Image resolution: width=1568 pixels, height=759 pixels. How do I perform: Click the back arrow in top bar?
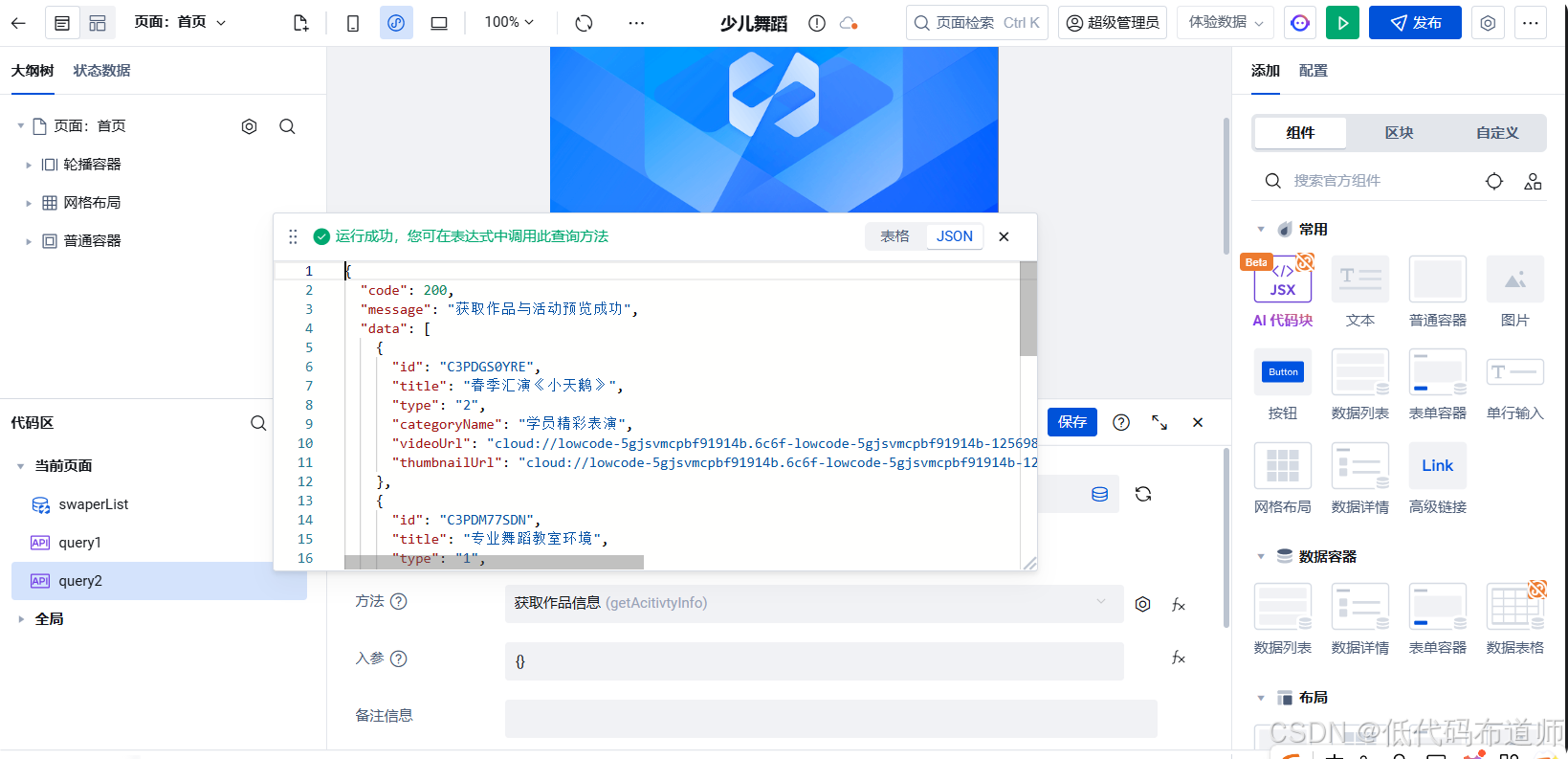coord(18,23)
